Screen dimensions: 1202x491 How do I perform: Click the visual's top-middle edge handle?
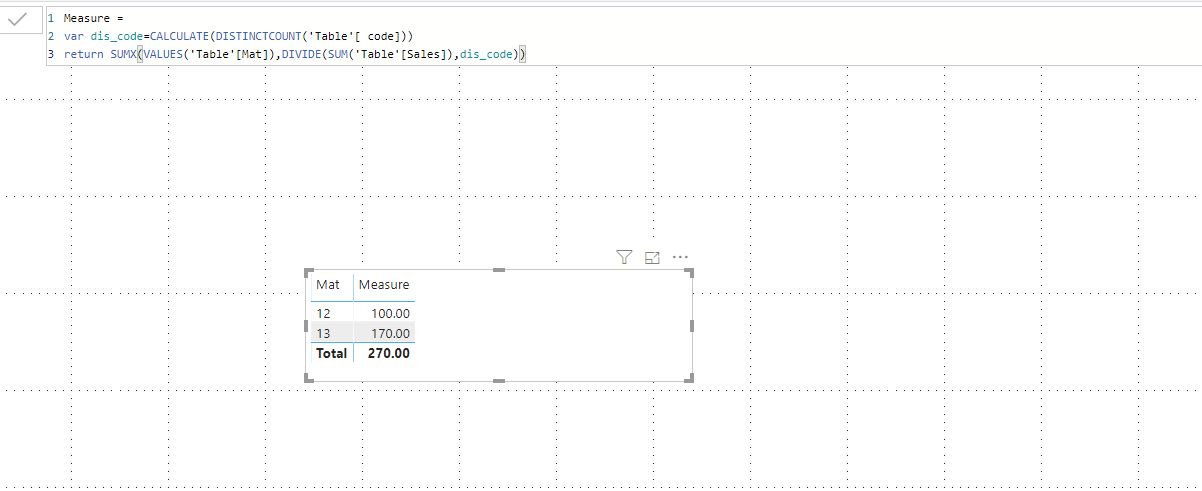[x=499, y=270]
